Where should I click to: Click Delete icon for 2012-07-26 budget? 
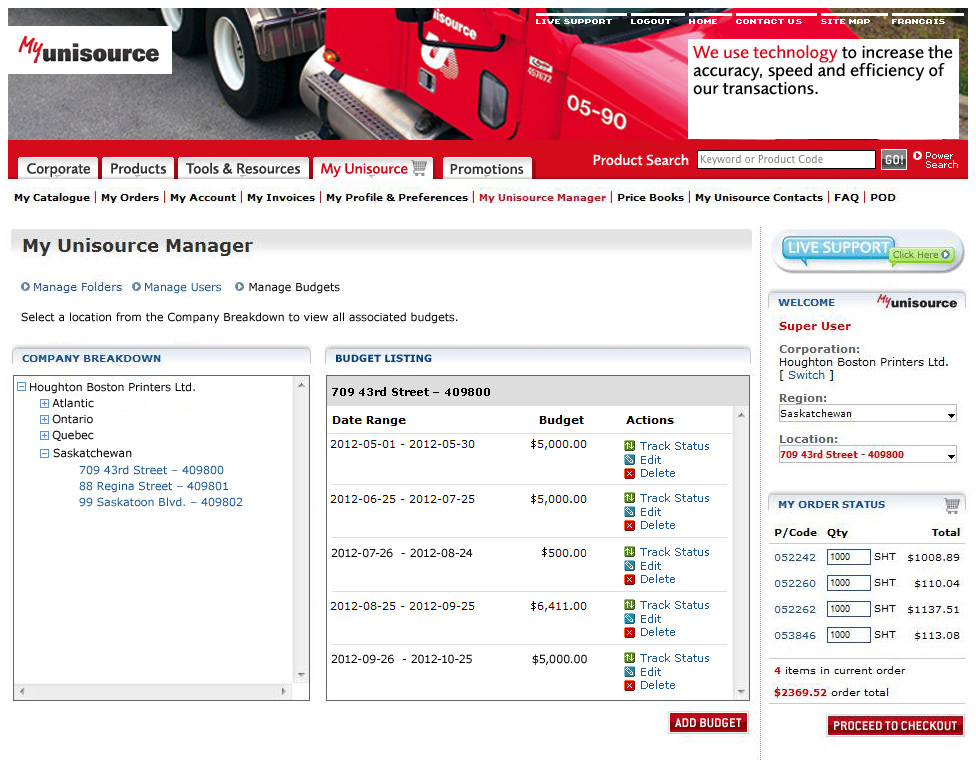[x=630, y=579]
